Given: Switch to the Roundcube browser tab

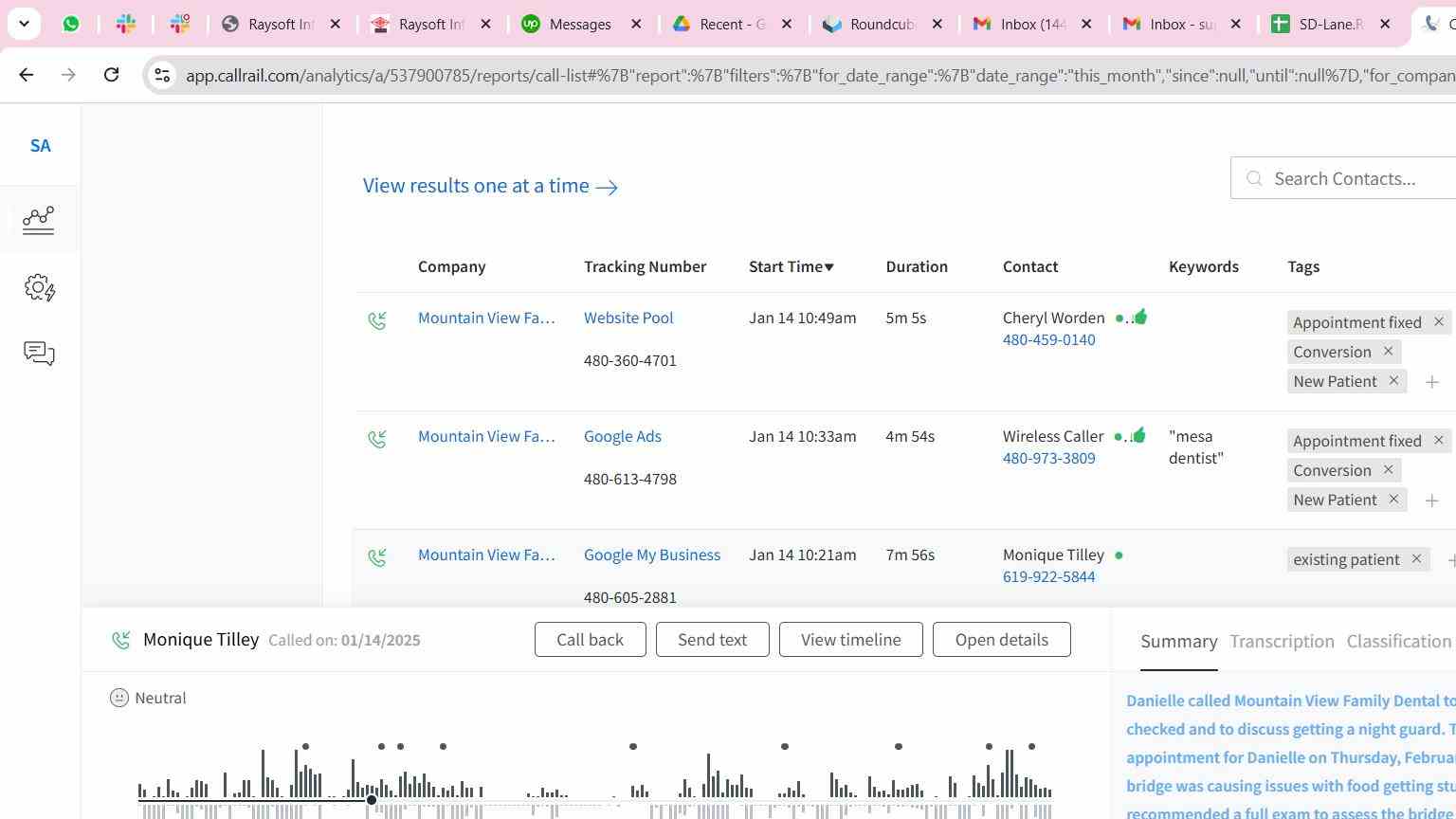Looking at the screenshot, I should [882, 24].
